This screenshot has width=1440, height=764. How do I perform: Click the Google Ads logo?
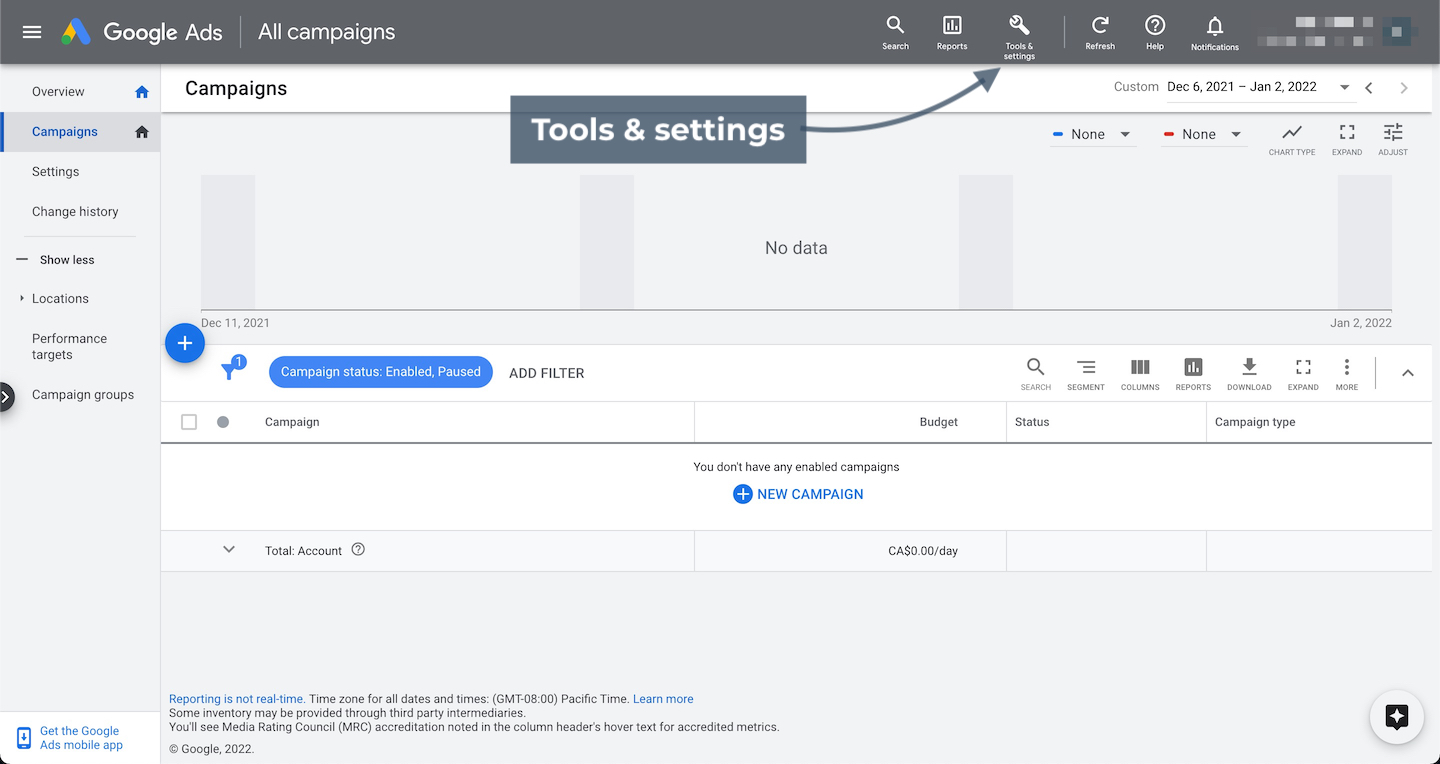[x=142, y=32]
